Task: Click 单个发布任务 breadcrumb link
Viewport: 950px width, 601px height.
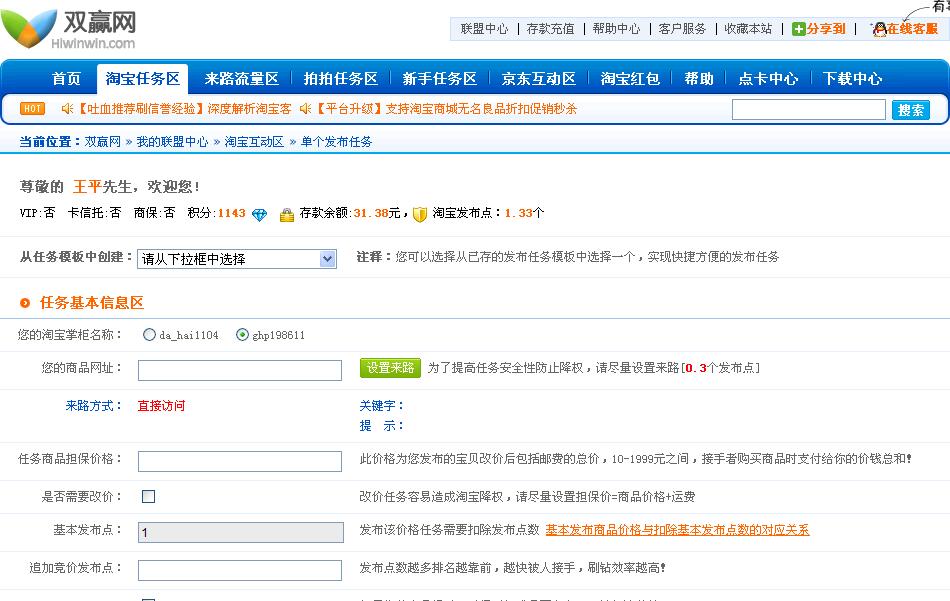Action: coord(336,142)
